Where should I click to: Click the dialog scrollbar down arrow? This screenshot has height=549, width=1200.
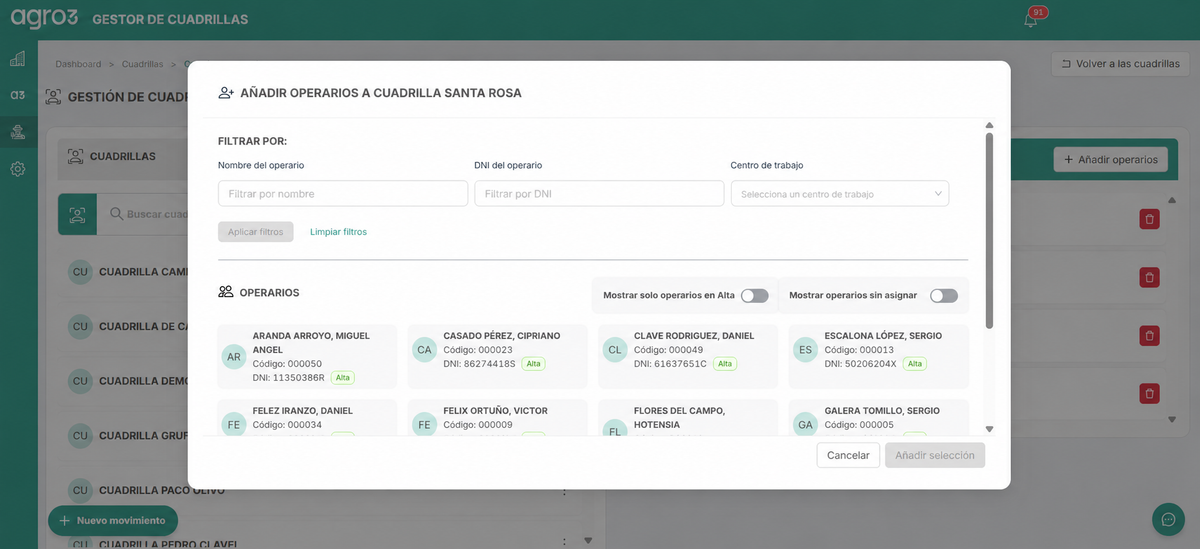click(x=989, y=429)
